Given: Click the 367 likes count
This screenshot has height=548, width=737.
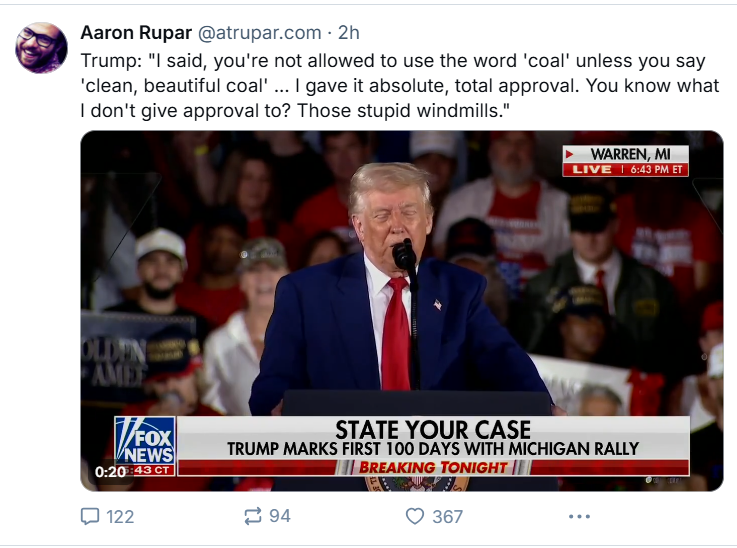Looking at the screenshot, I should (x=447, y=517).
